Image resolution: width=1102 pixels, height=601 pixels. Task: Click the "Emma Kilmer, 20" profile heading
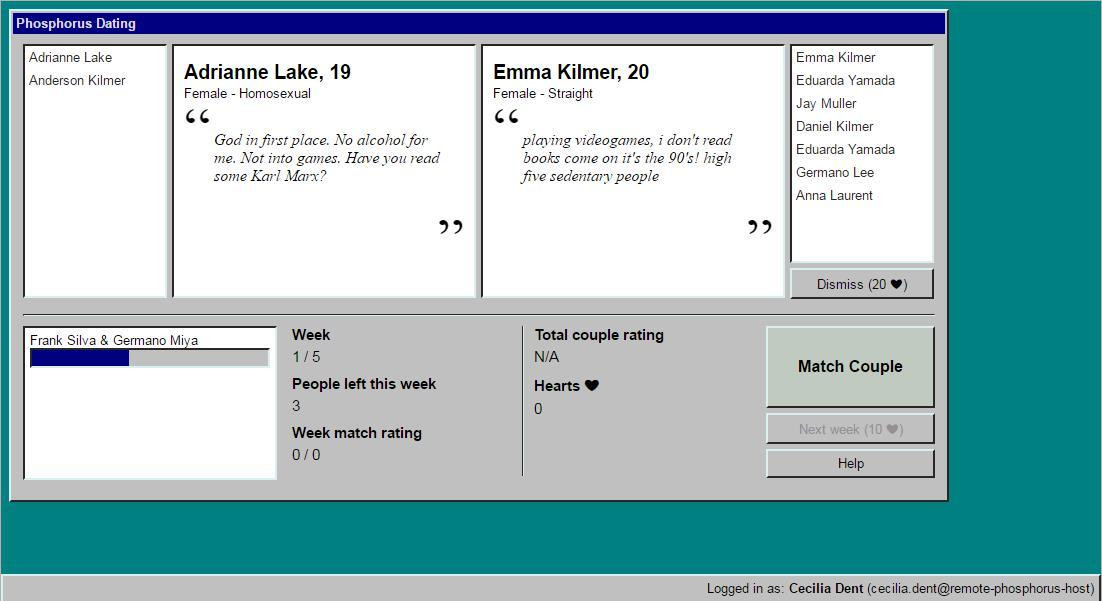click(571, 72)
